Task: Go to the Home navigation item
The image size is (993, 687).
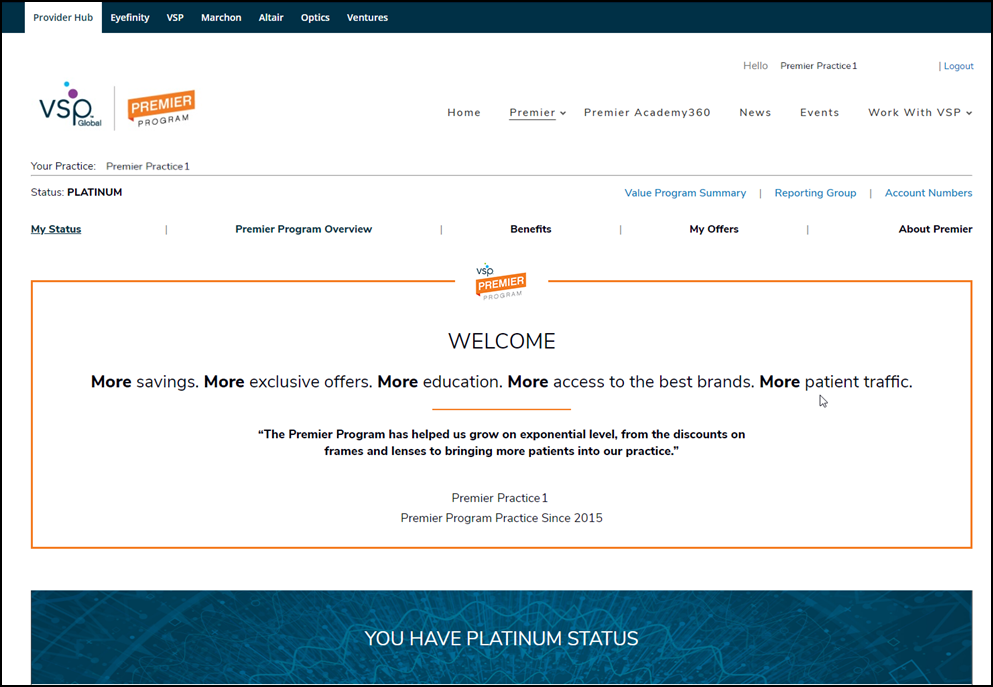Action: 464,112
